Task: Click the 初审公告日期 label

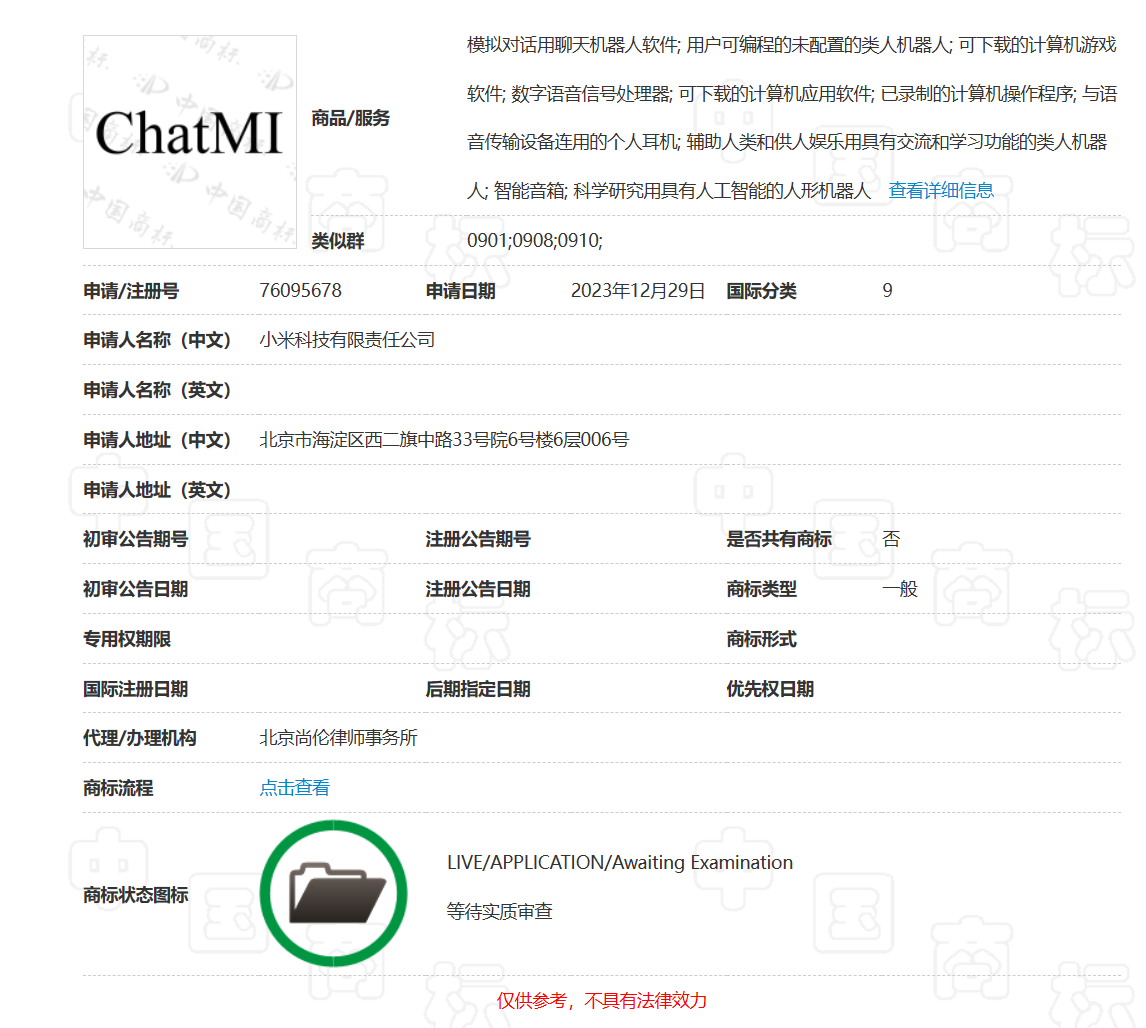Action: coord(136,589)
